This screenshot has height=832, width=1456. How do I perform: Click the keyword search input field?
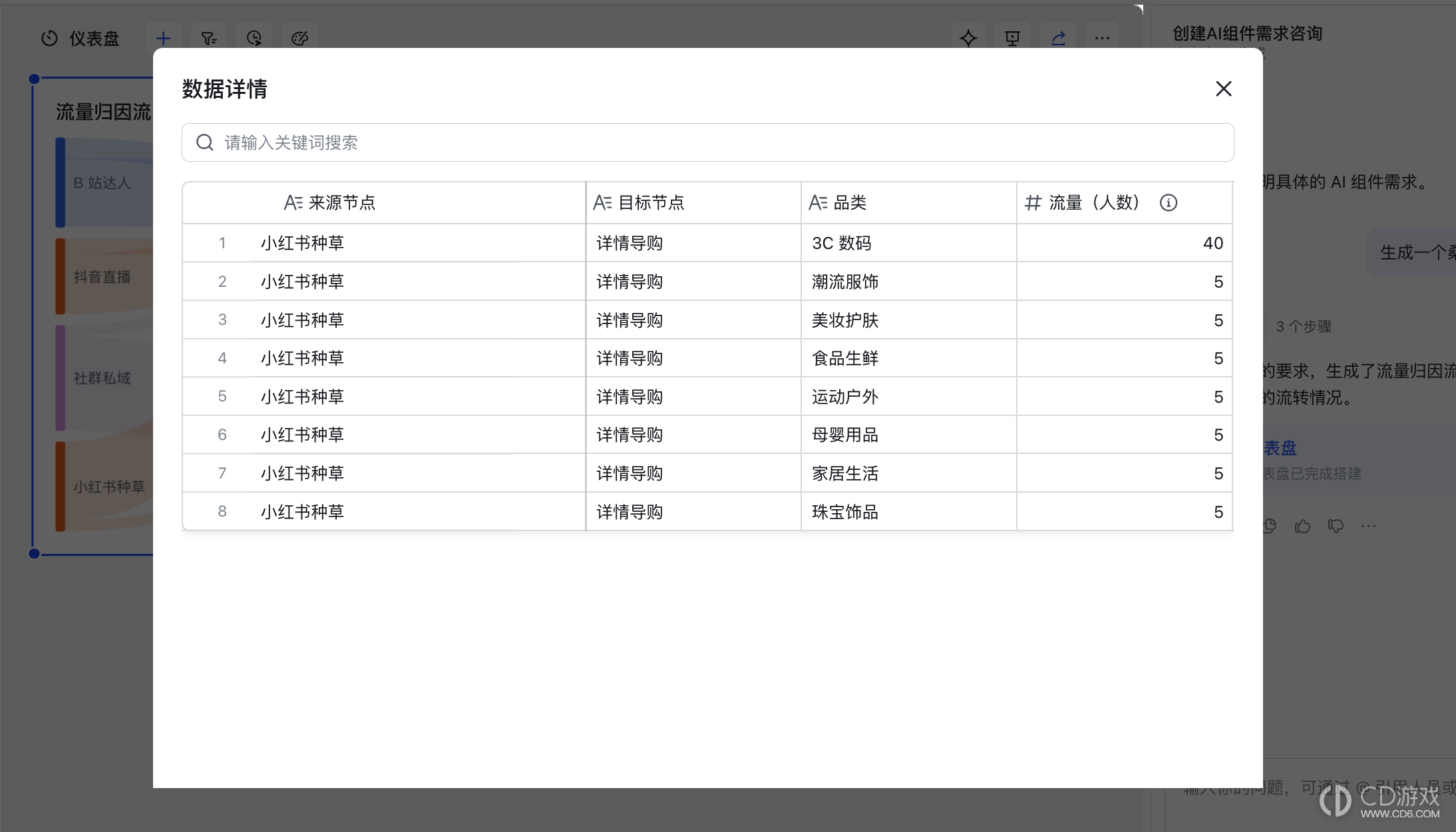(x=707, y=142)
